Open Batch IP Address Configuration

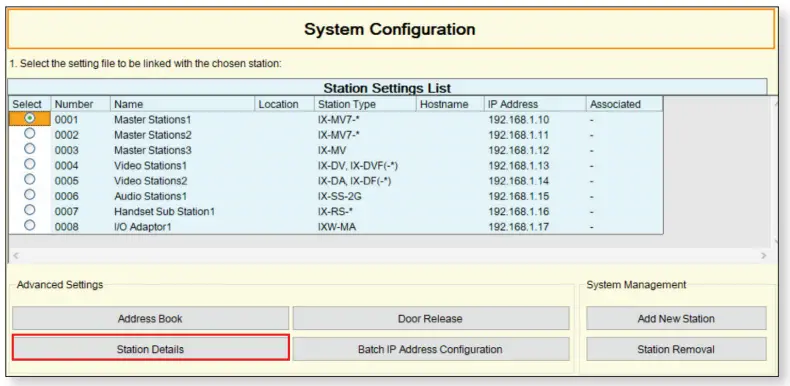(x=431, y=349)
